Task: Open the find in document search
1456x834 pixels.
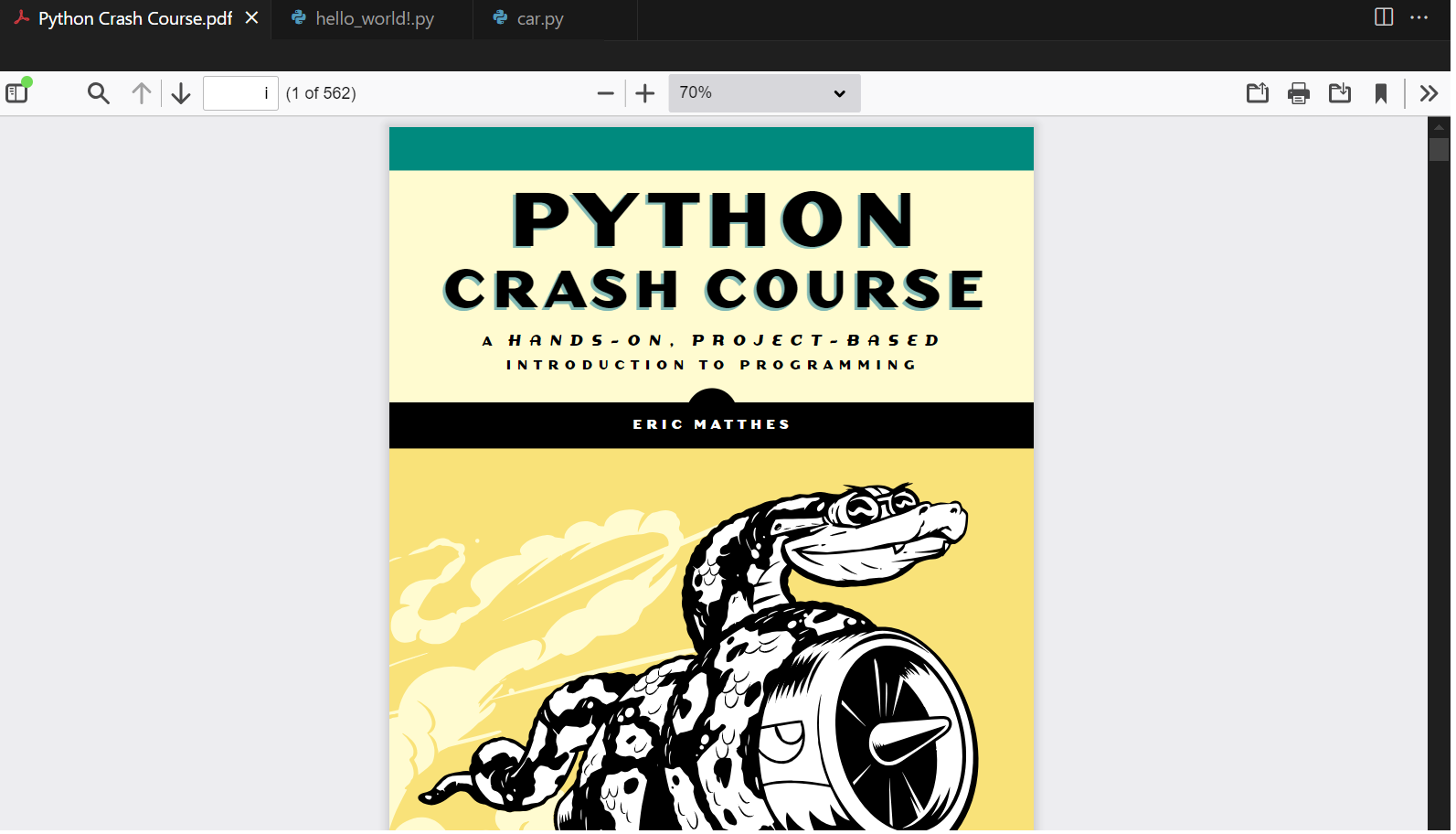Action: click(x=98, y=93)
